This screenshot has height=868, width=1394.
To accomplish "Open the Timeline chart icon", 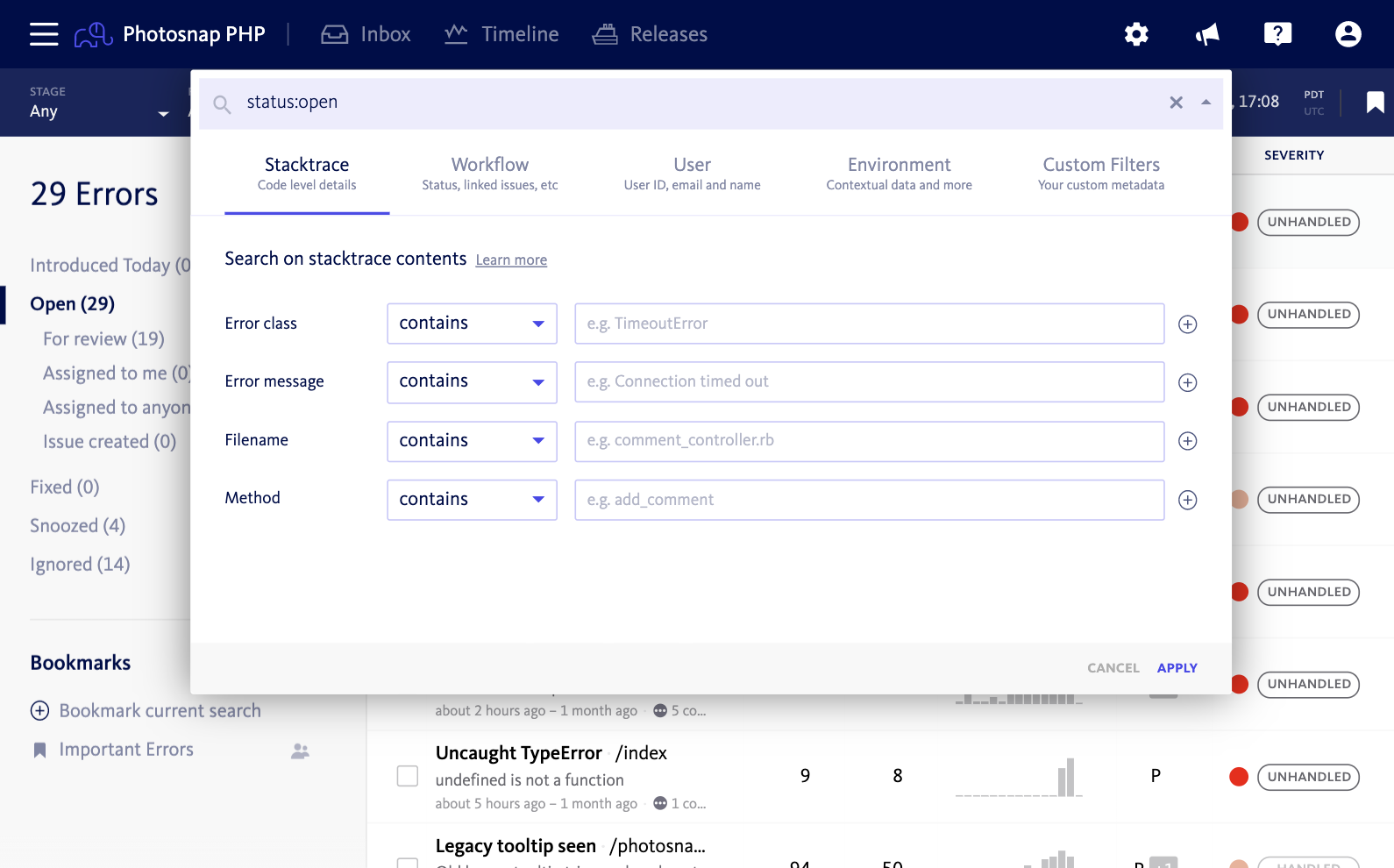I will pos(456,34).
